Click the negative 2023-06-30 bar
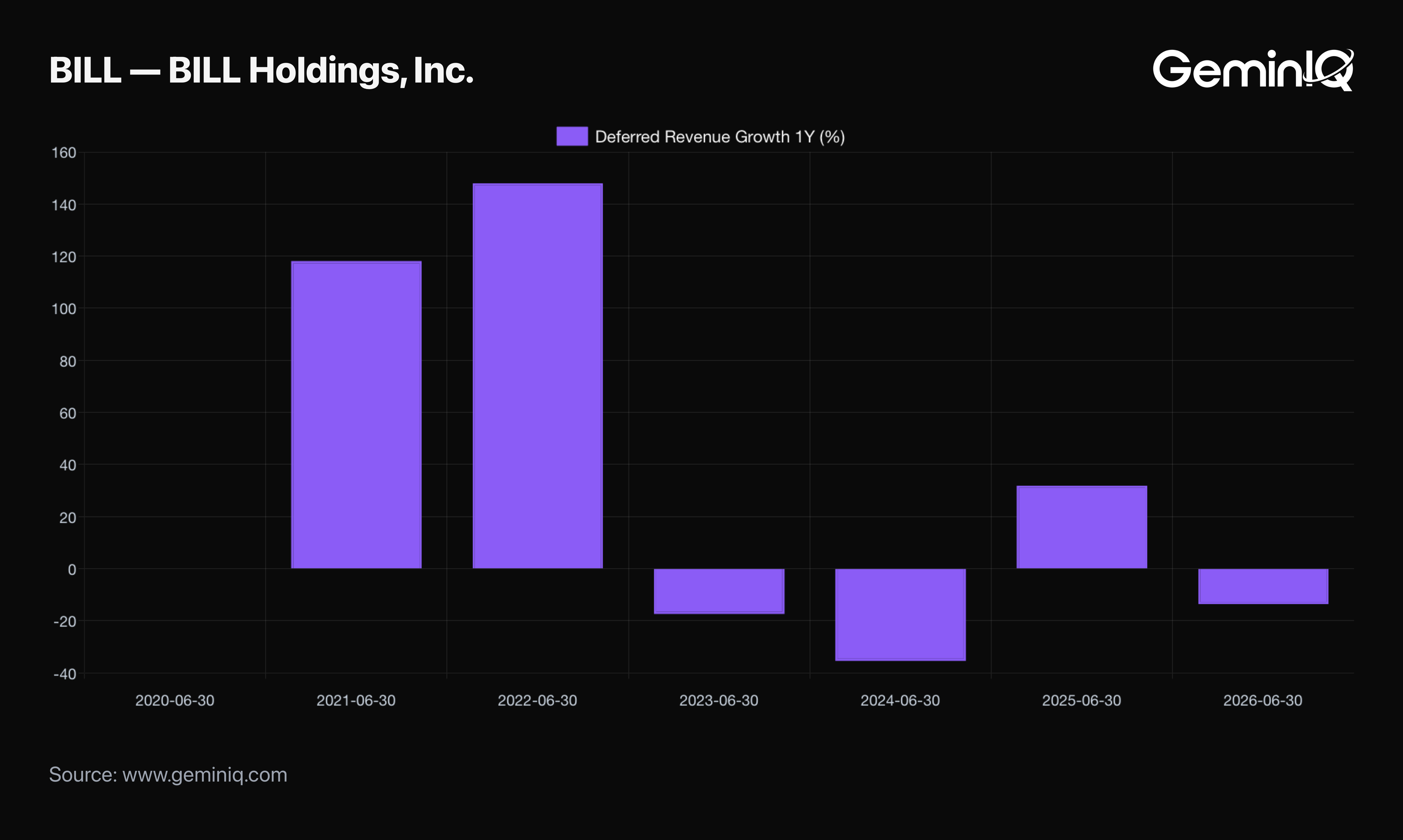Image resolution: width=1403 pixels, height=840 pixels. pos(719,591)
